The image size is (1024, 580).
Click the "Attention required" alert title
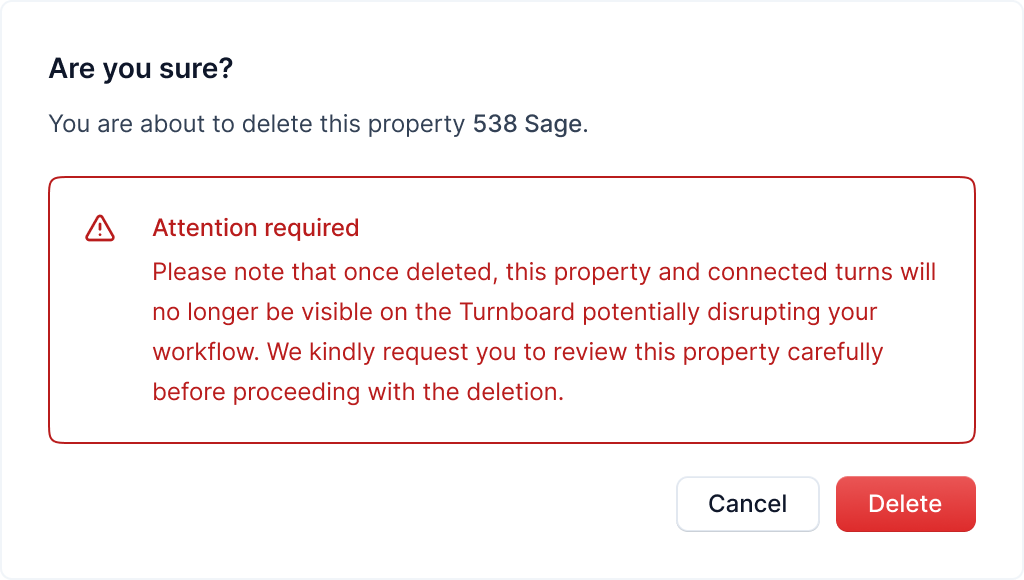255,228
